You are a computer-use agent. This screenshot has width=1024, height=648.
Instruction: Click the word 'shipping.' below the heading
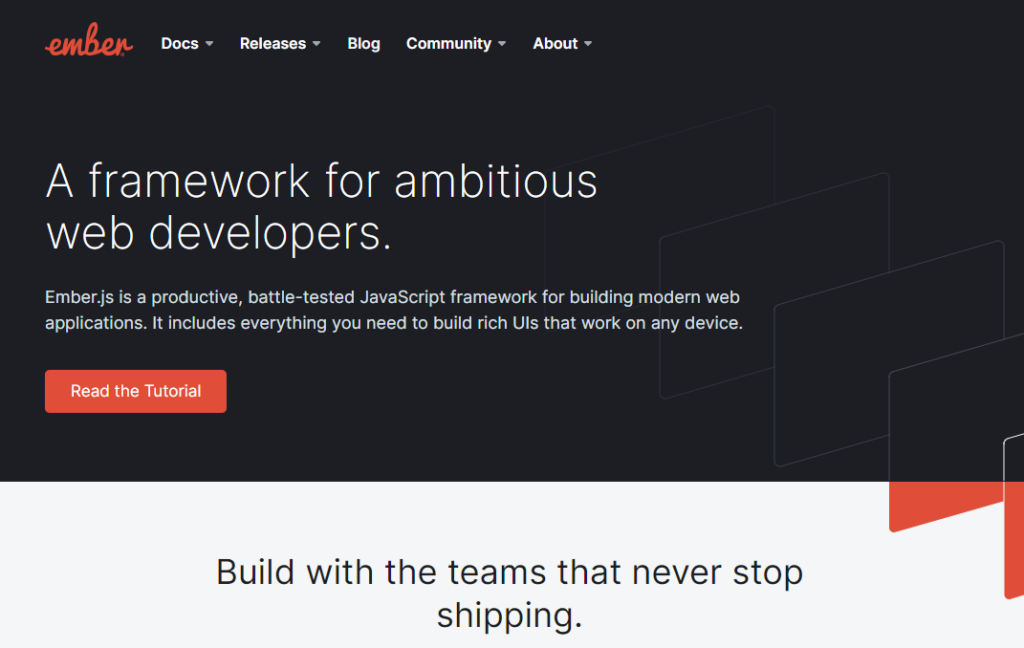[x=509, y=615]
